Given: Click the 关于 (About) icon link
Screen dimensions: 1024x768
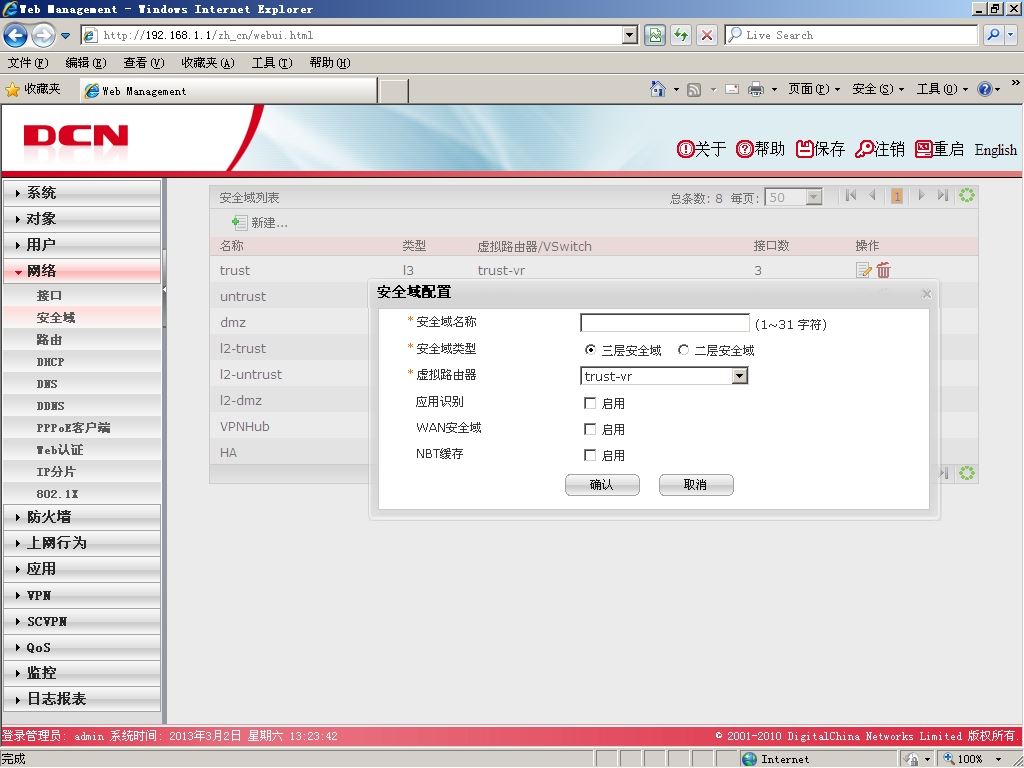Looking at the screenshot, I should click(701, 149).
